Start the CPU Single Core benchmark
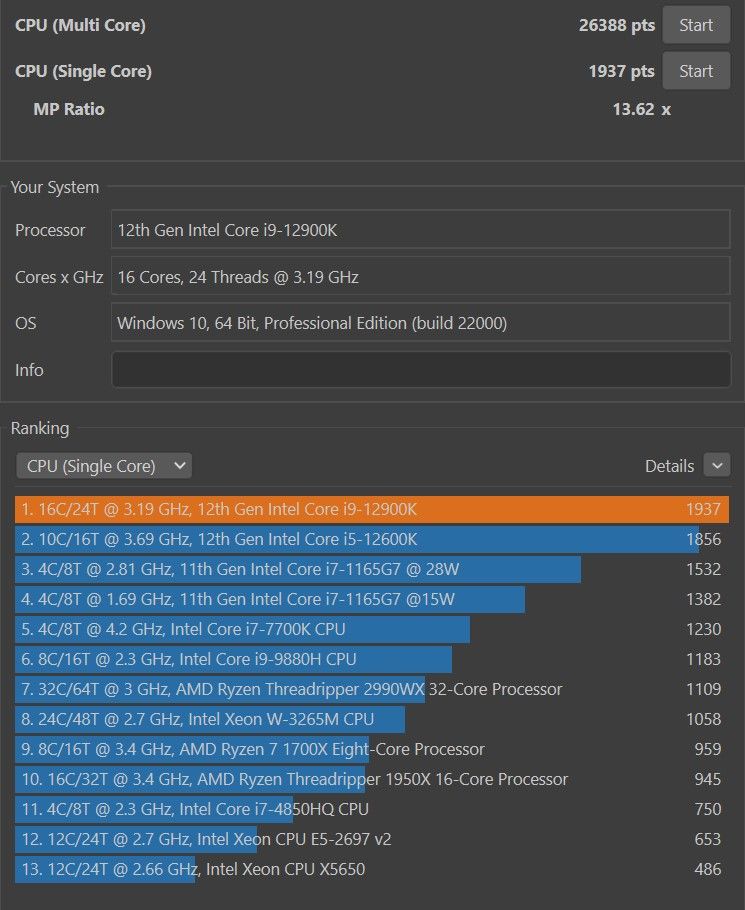The height and width of the screenshot is (910, 745). coord(696,70)
